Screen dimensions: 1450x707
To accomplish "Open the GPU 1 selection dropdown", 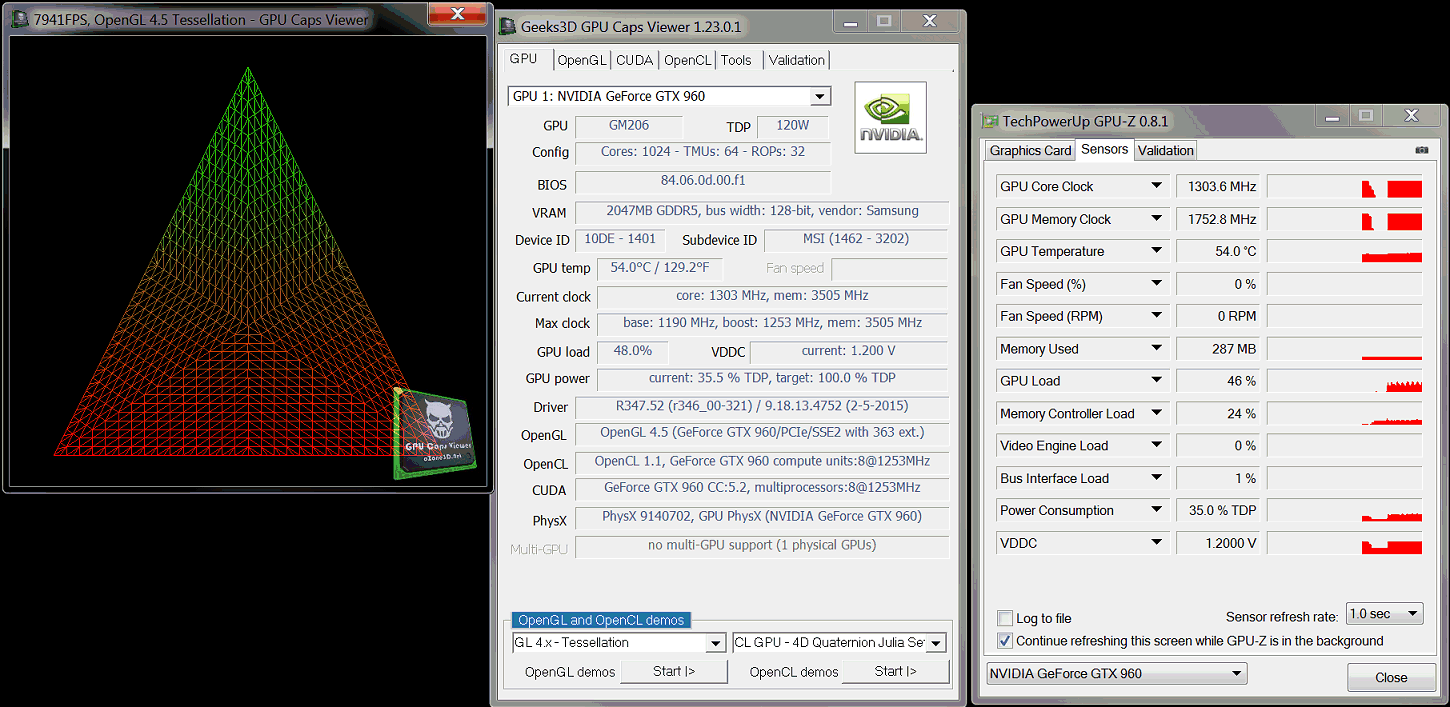I will [x=820, y=96].
